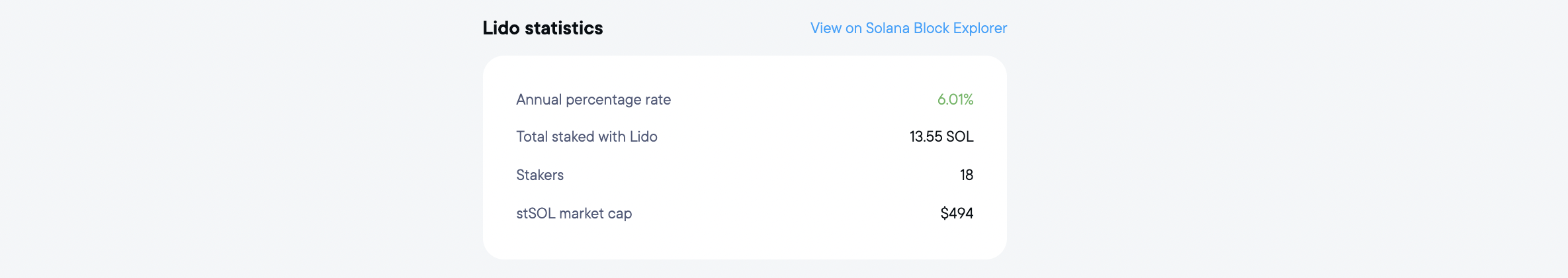Click the green 6.01% rate value

955,100
